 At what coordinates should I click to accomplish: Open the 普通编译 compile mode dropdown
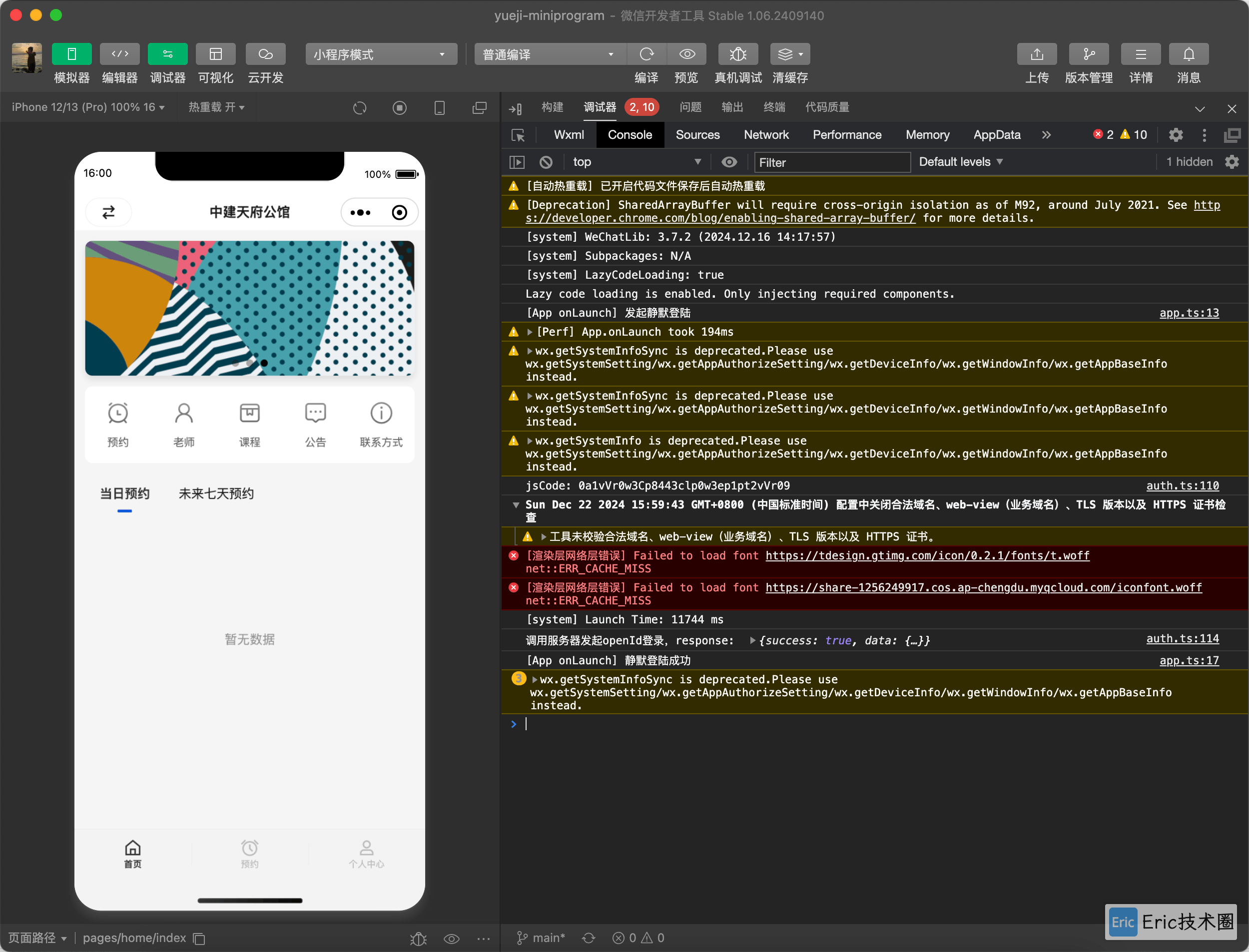pyautogui.click(x=550, y=54)
